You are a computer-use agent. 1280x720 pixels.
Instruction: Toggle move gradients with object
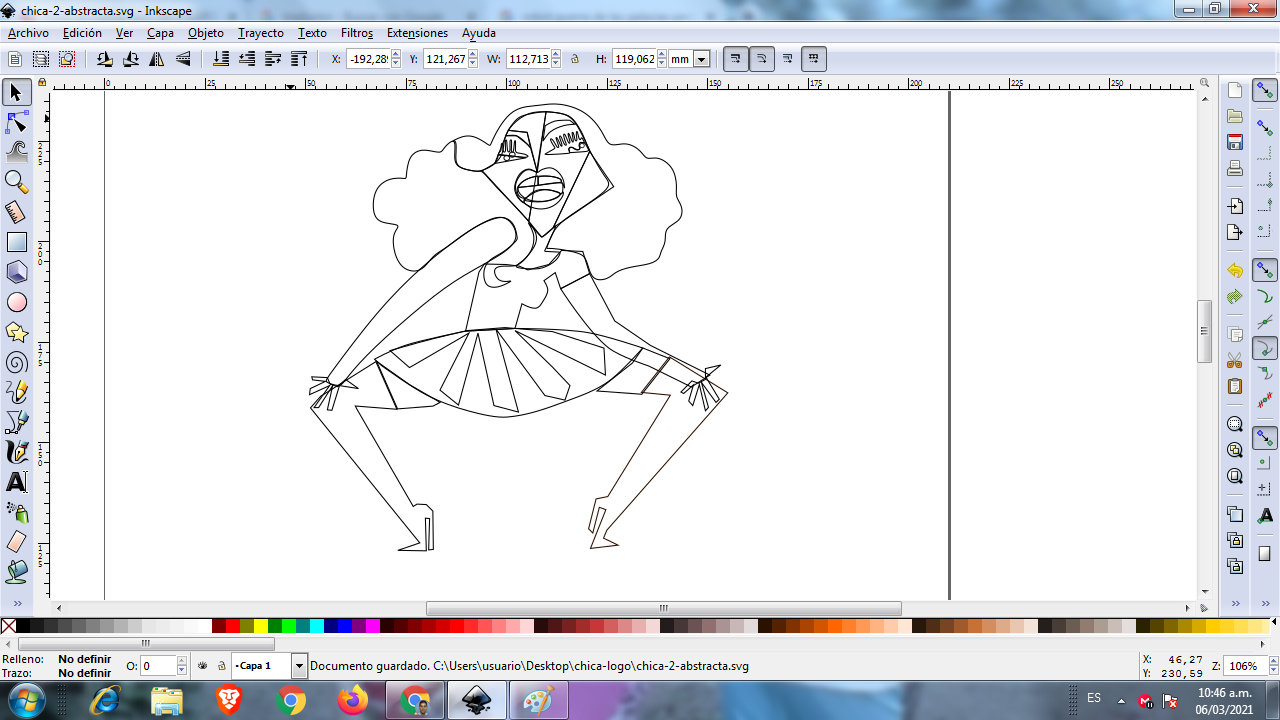[x=787, y=59]
